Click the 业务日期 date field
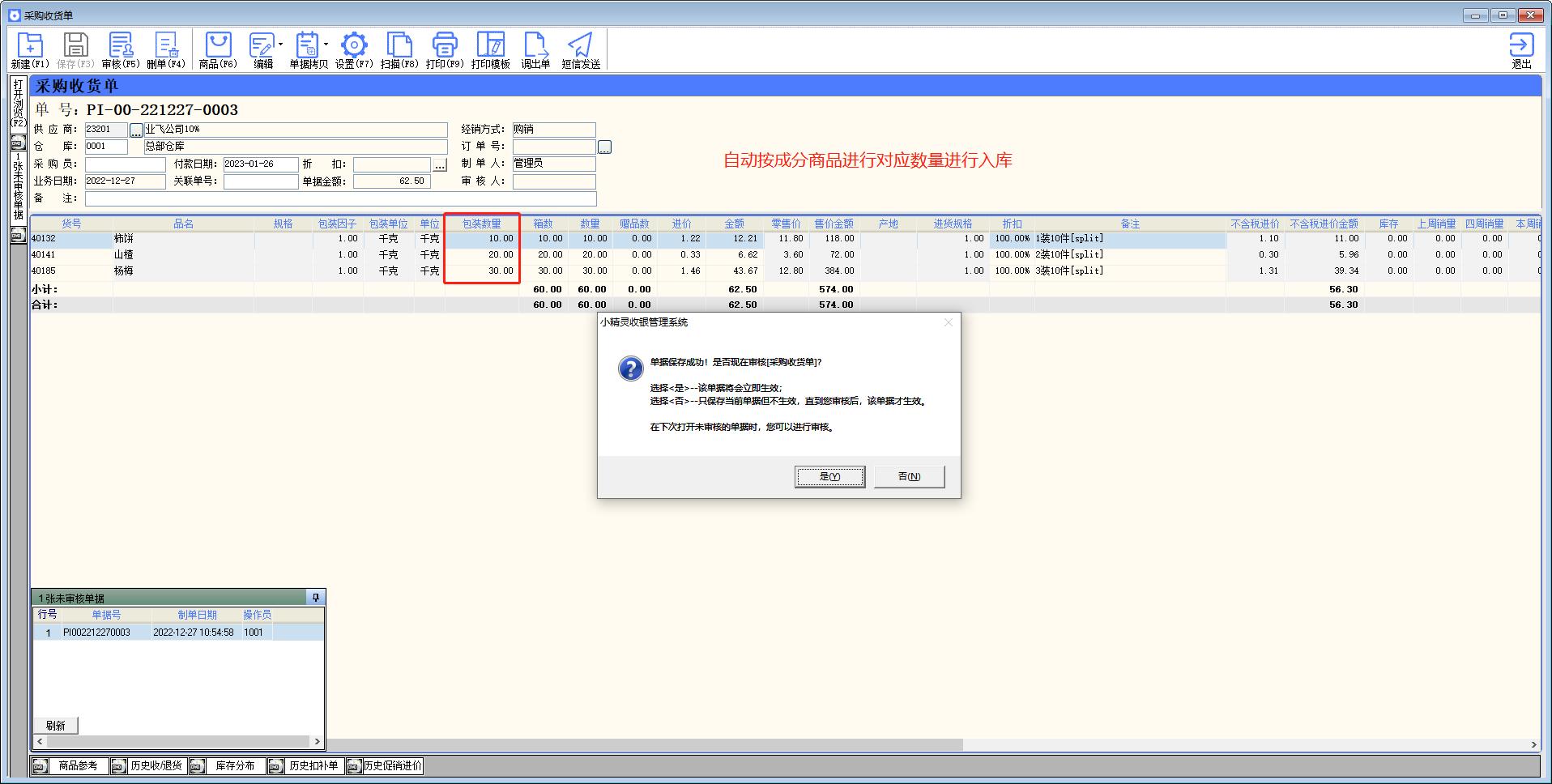Image resolution: width=1552 pixels, height=784 pixels. (126, 181)
